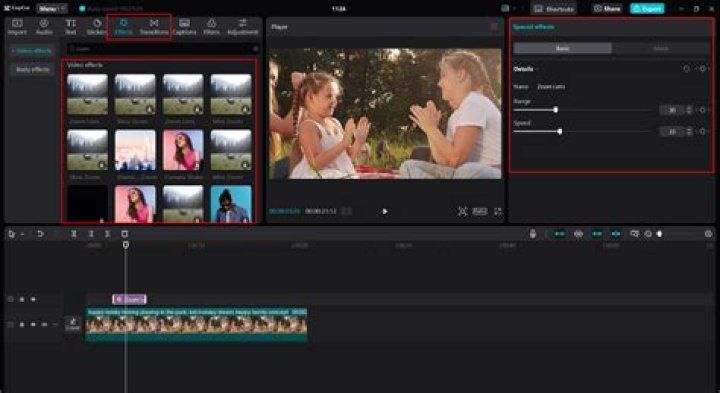
Task: Toggle auto snapping in timeline
Action: coord(579,234)
